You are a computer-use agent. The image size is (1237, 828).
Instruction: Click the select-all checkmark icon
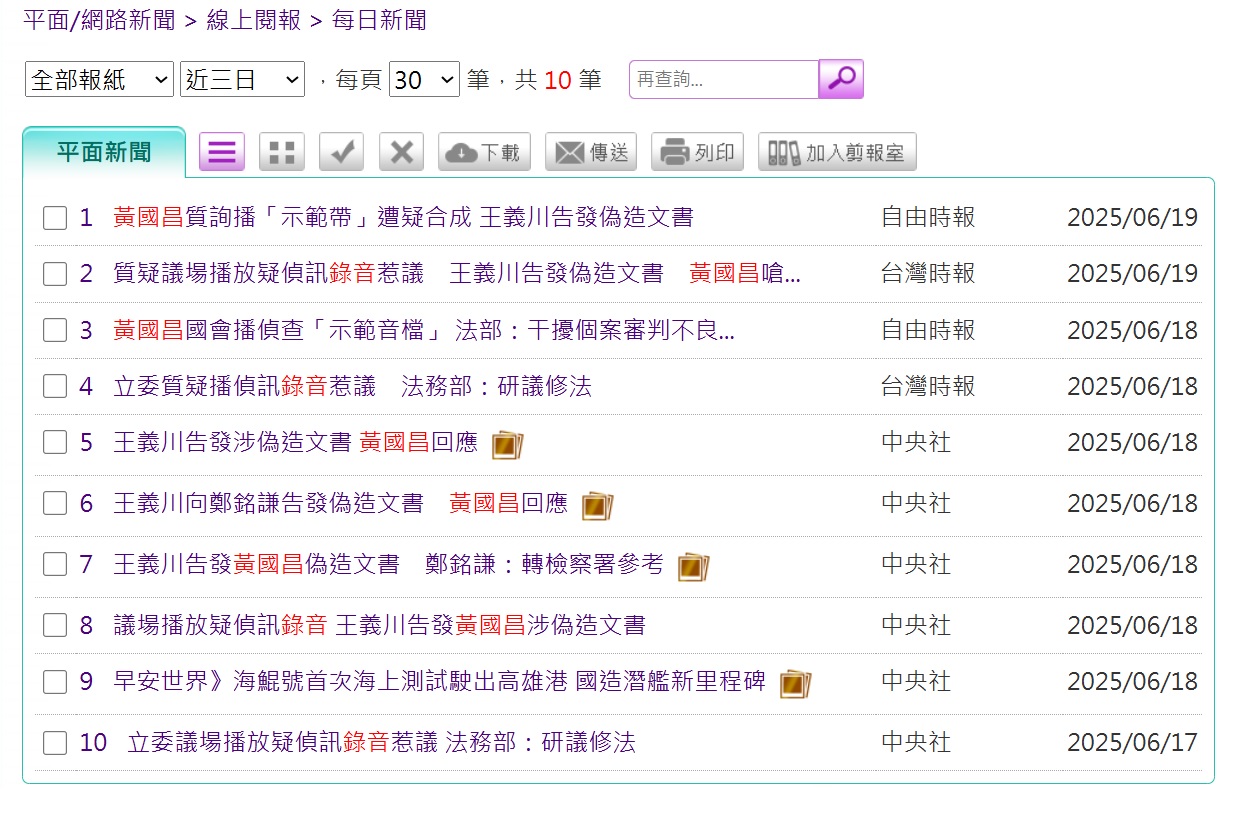click(x=342, y=152)
